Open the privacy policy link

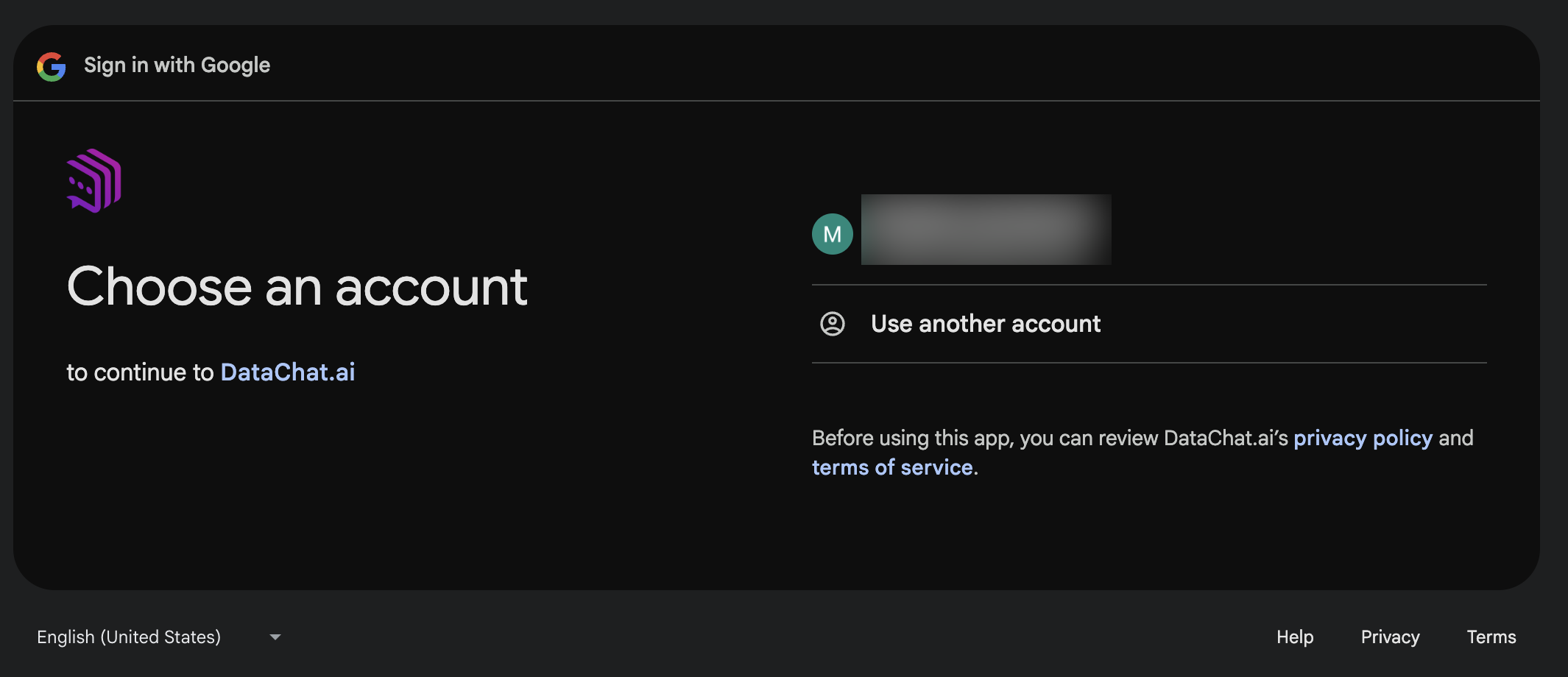[x=1363, y=439]
